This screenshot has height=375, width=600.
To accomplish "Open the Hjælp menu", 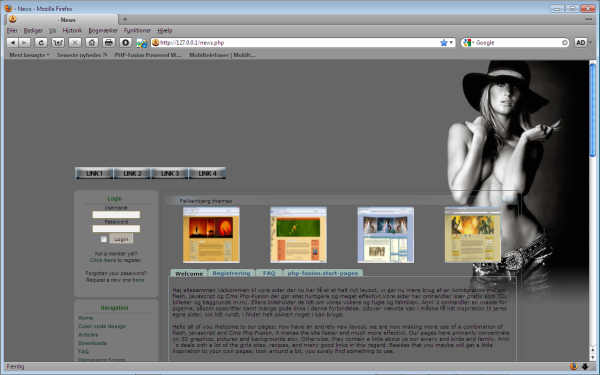I will (x=165, y=31).
